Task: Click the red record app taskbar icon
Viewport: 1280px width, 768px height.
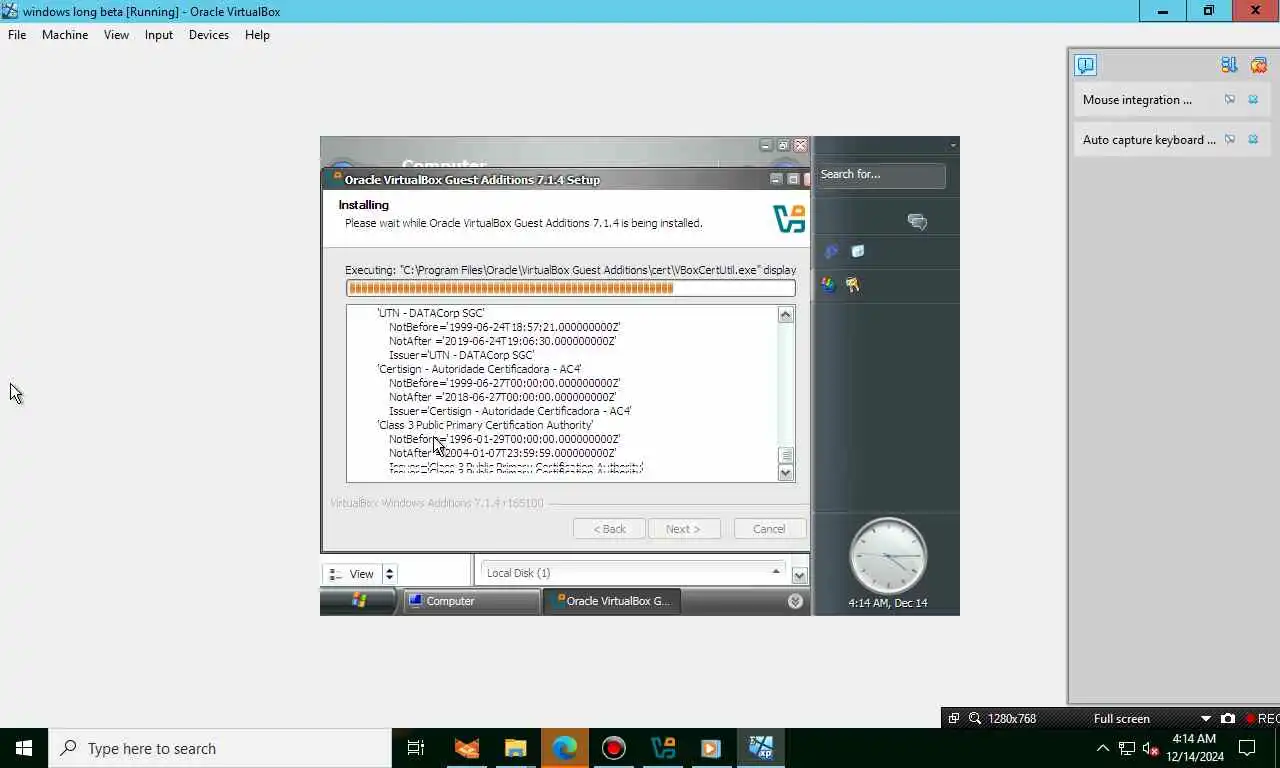Action: [x=613, y=748]
